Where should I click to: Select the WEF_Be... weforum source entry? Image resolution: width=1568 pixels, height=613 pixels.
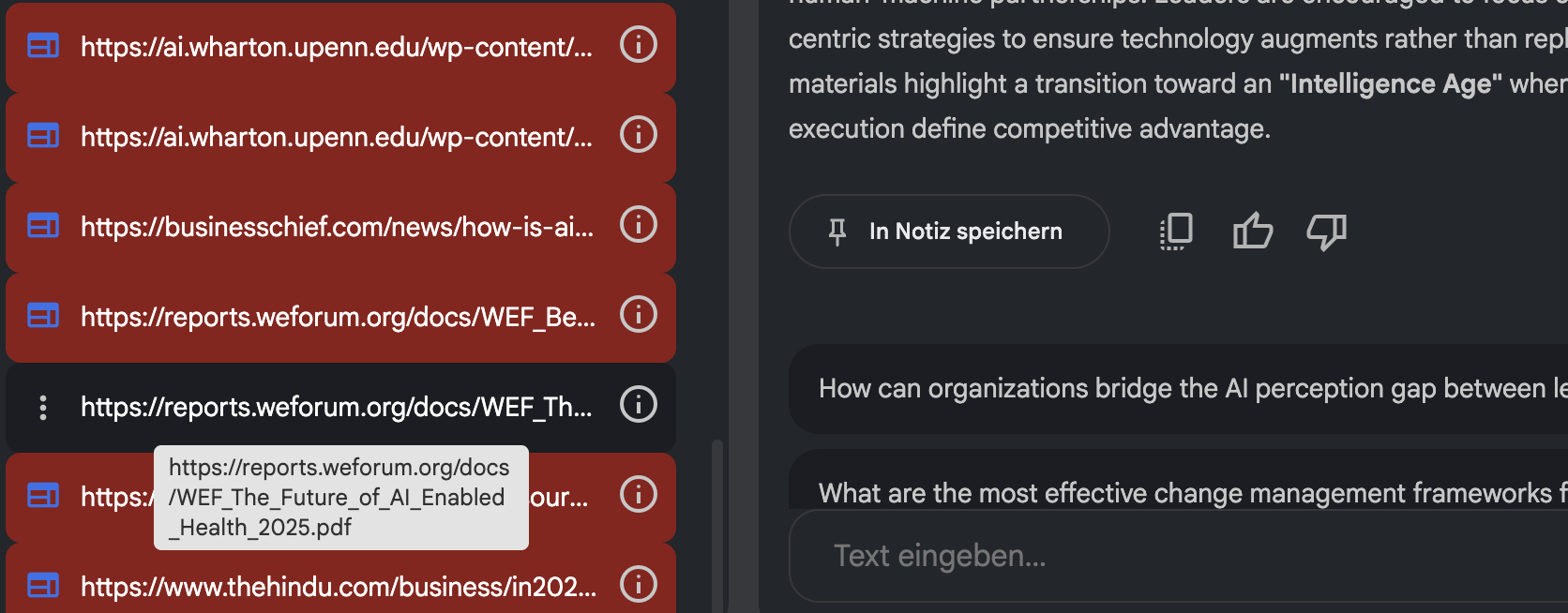pos(338,317)
